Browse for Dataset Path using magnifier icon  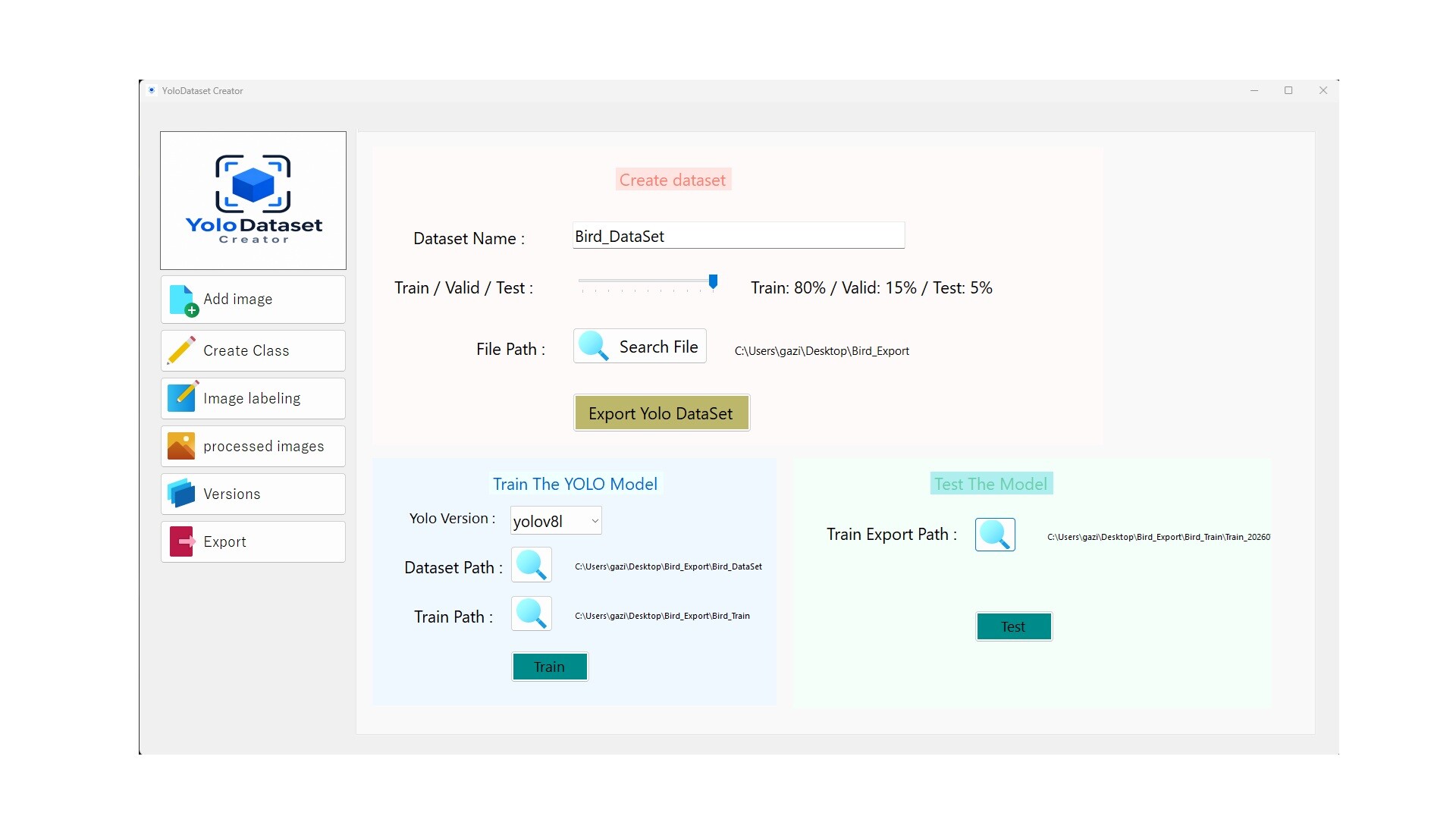click(x=531, y=565)
